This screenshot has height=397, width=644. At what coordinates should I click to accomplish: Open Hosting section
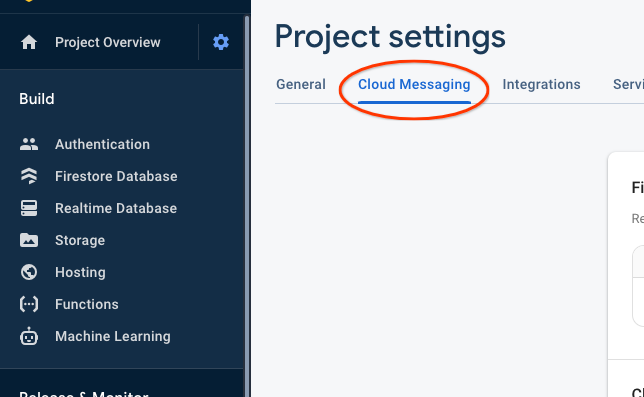click(x=80, y=272)
